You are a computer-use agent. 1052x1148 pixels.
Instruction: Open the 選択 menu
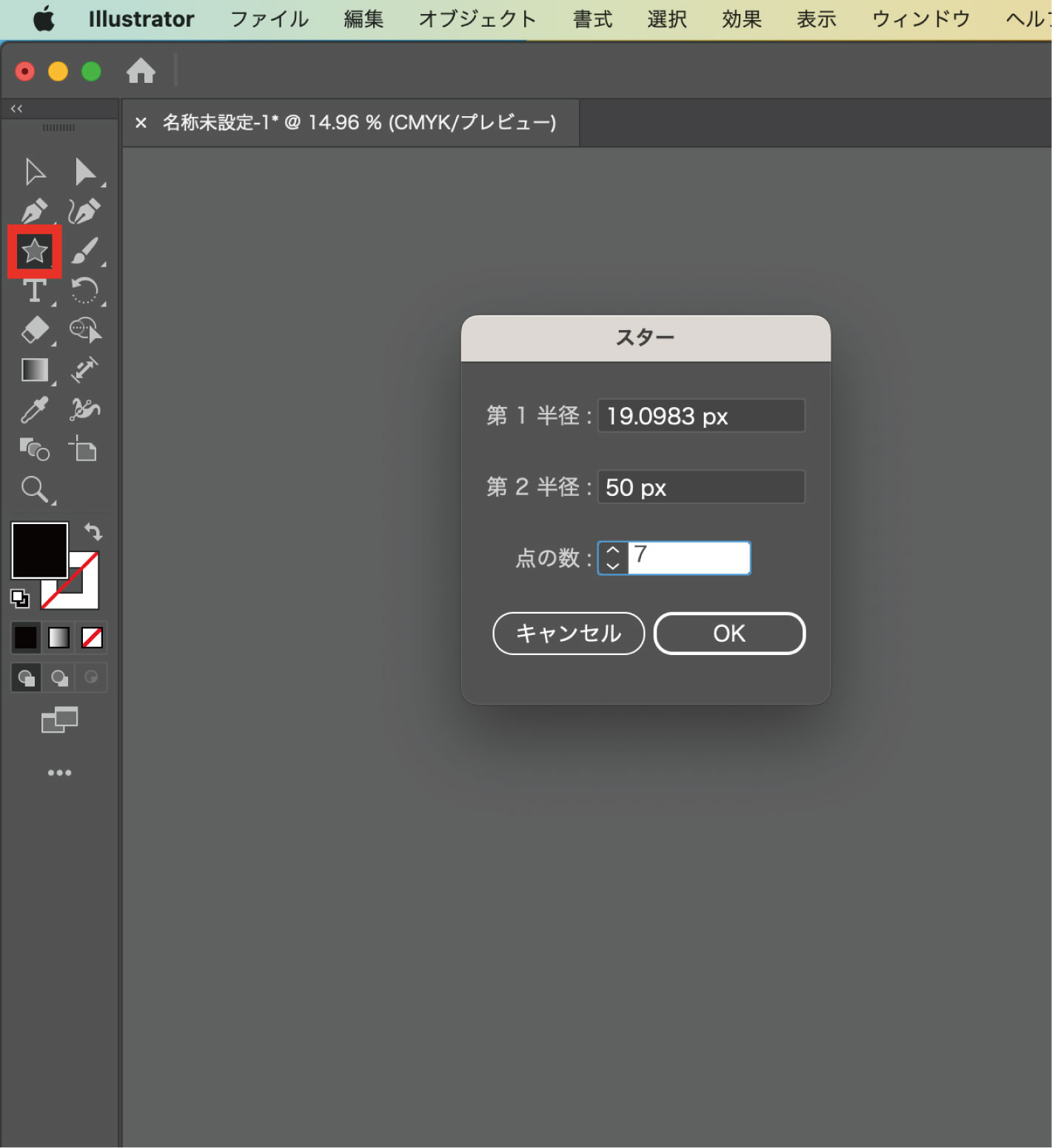click(667, 19)
